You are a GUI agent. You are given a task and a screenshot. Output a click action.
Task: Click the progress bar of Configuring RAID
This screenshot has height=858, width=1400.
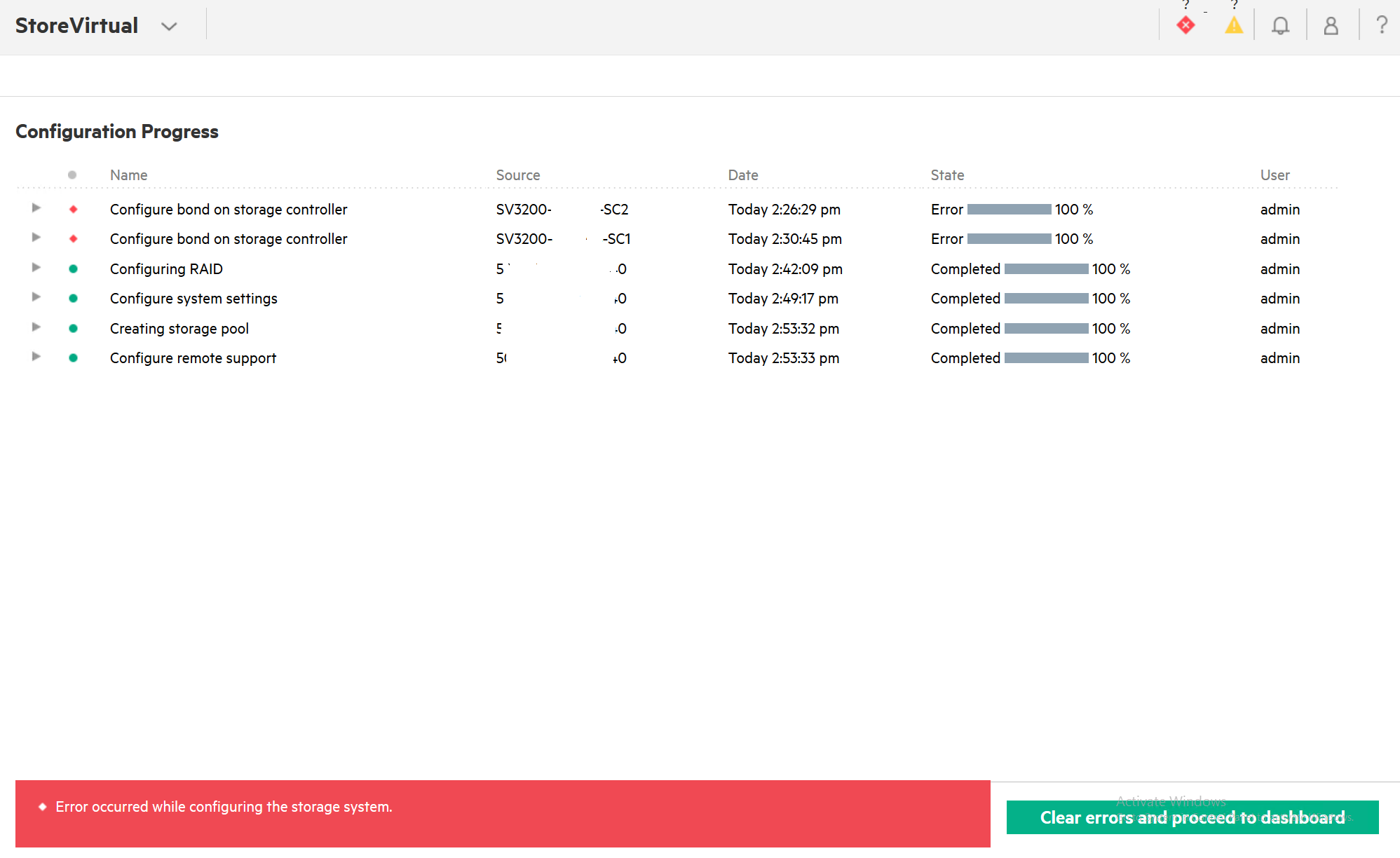coord(1047,269)
